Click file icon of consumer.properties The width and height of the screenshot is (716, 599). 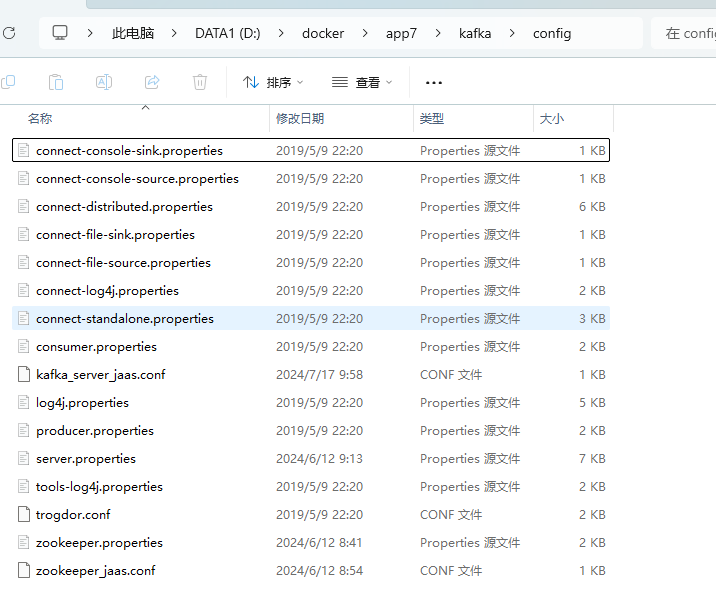24,347
